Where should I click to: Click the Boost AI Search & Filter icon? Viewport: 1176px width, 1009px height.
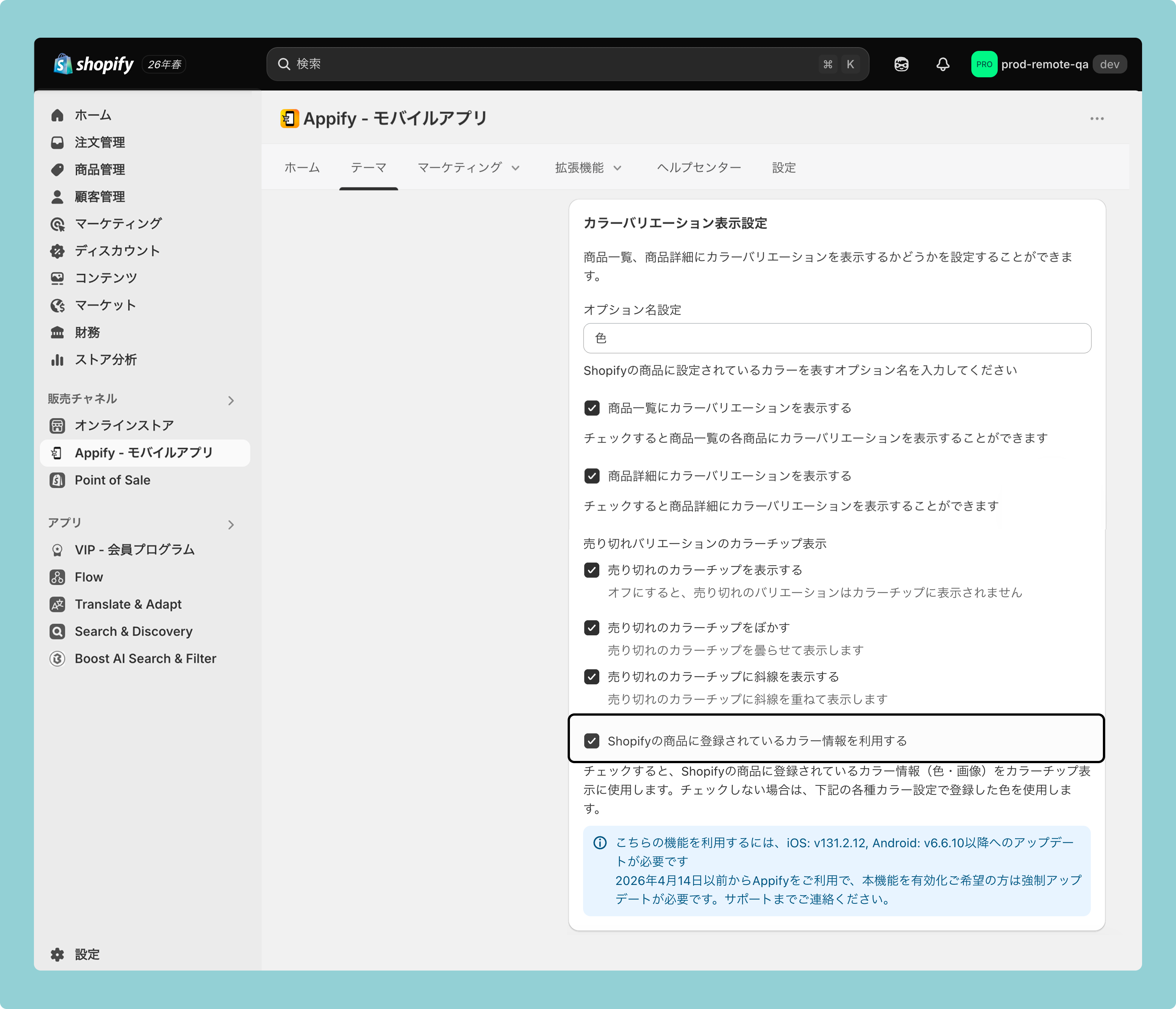57,659
